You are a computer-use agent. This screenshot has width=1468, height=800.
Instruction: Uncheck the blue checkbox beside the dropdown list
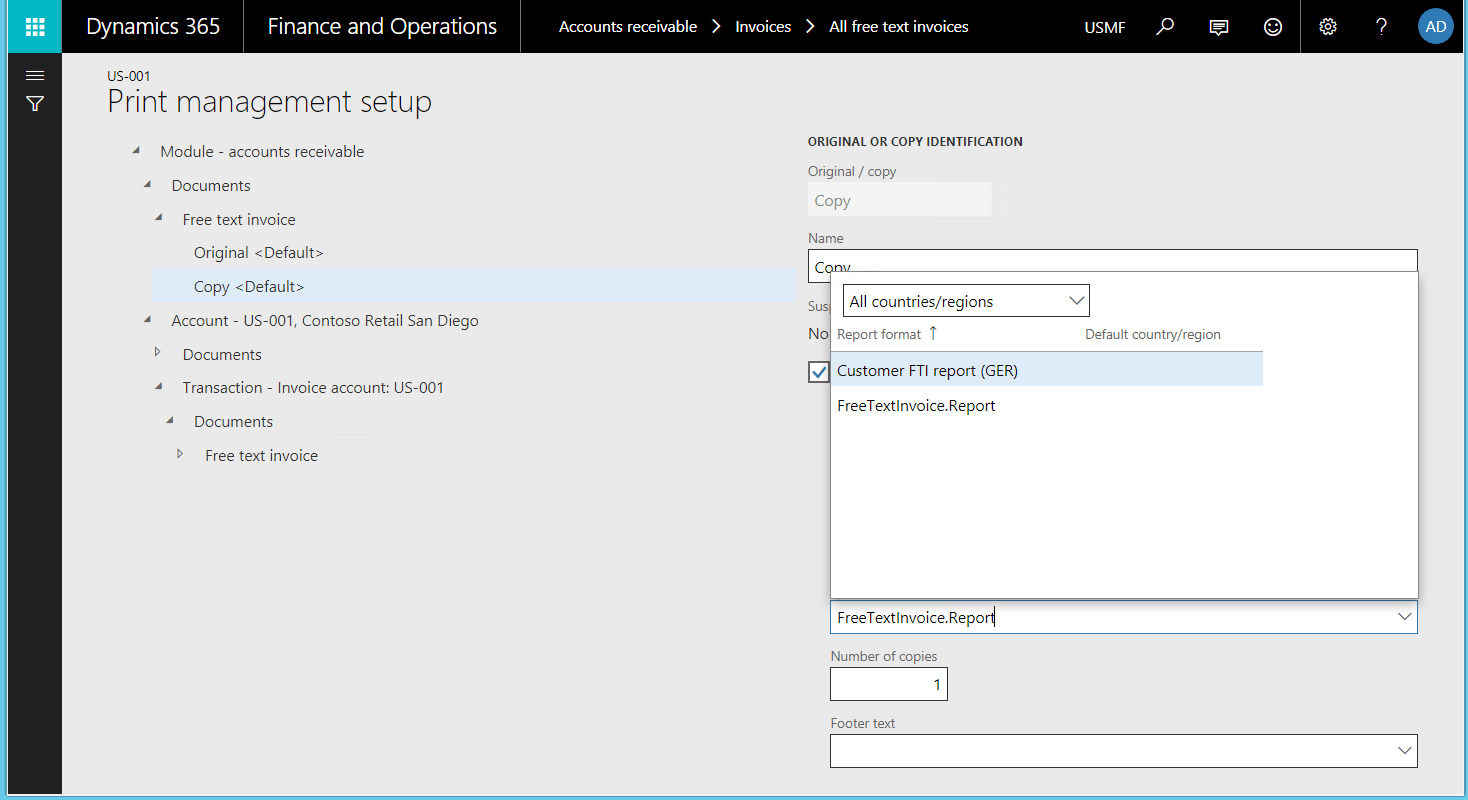click(818, 371)
